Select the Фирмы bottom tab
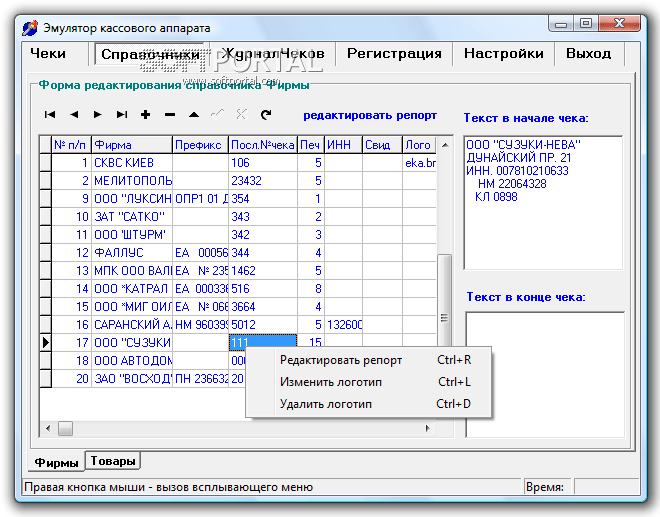The image size is (660, 517). click(x=56, y=463)
